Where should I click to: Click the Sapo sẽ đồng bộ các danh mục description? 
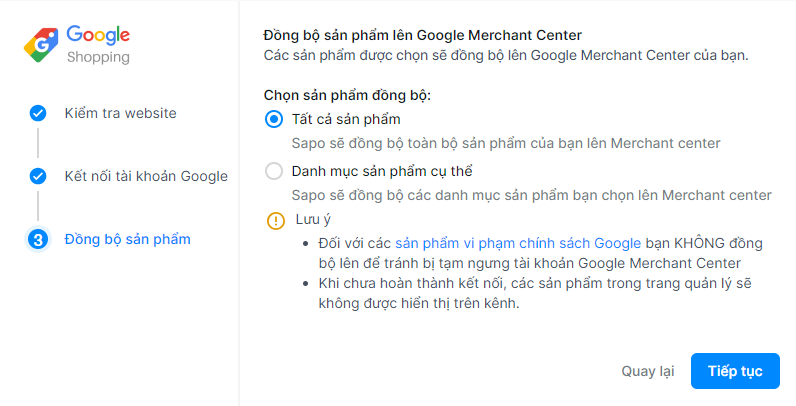(532, 195)
